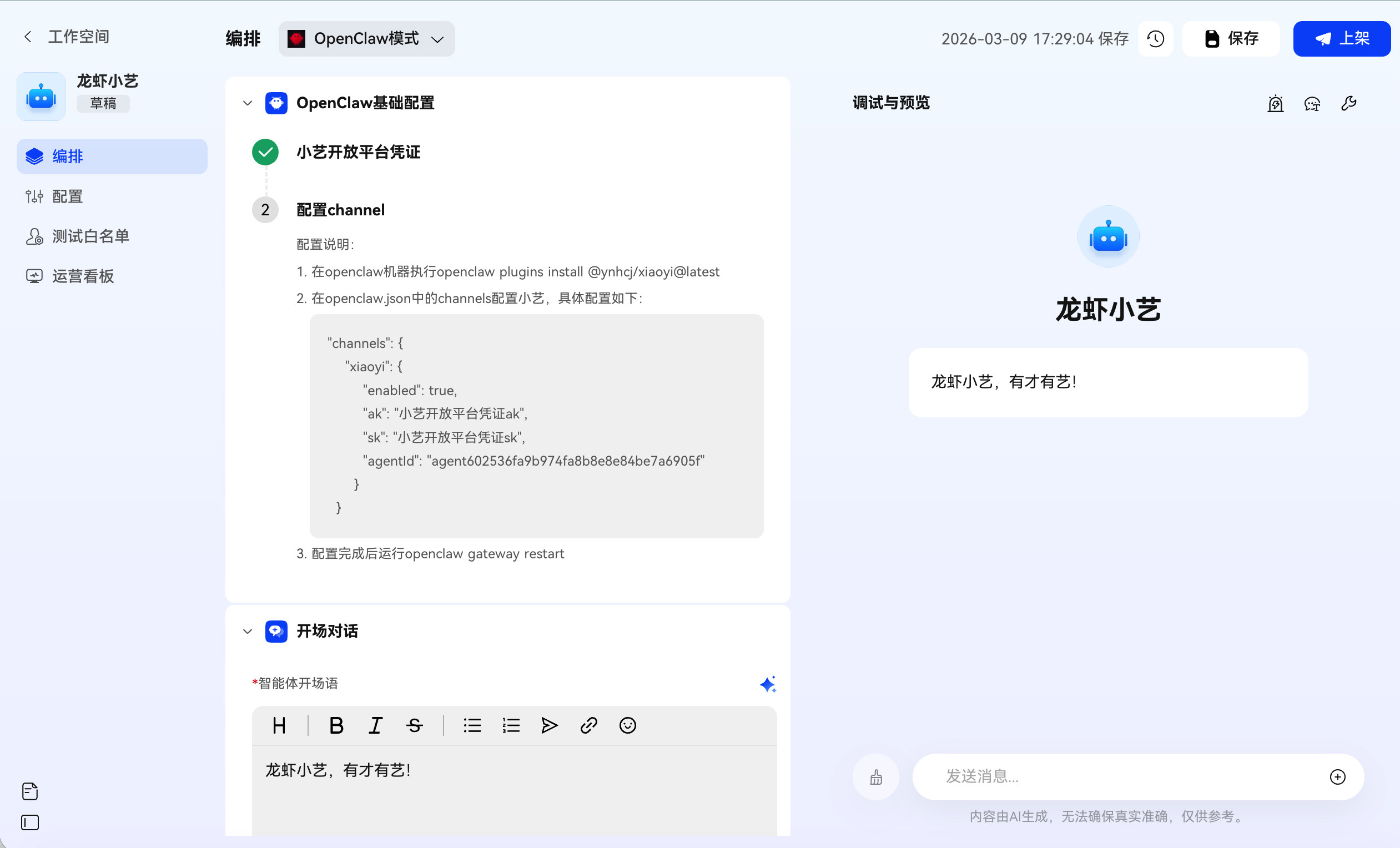Open the OpenClaw模式 dropdown

pyautogui.click(x=366, y=39)
